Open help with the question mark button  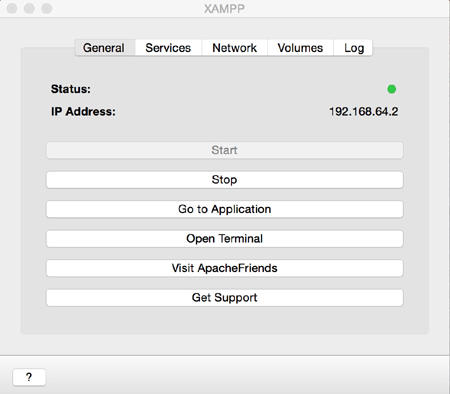coord(29,377)
